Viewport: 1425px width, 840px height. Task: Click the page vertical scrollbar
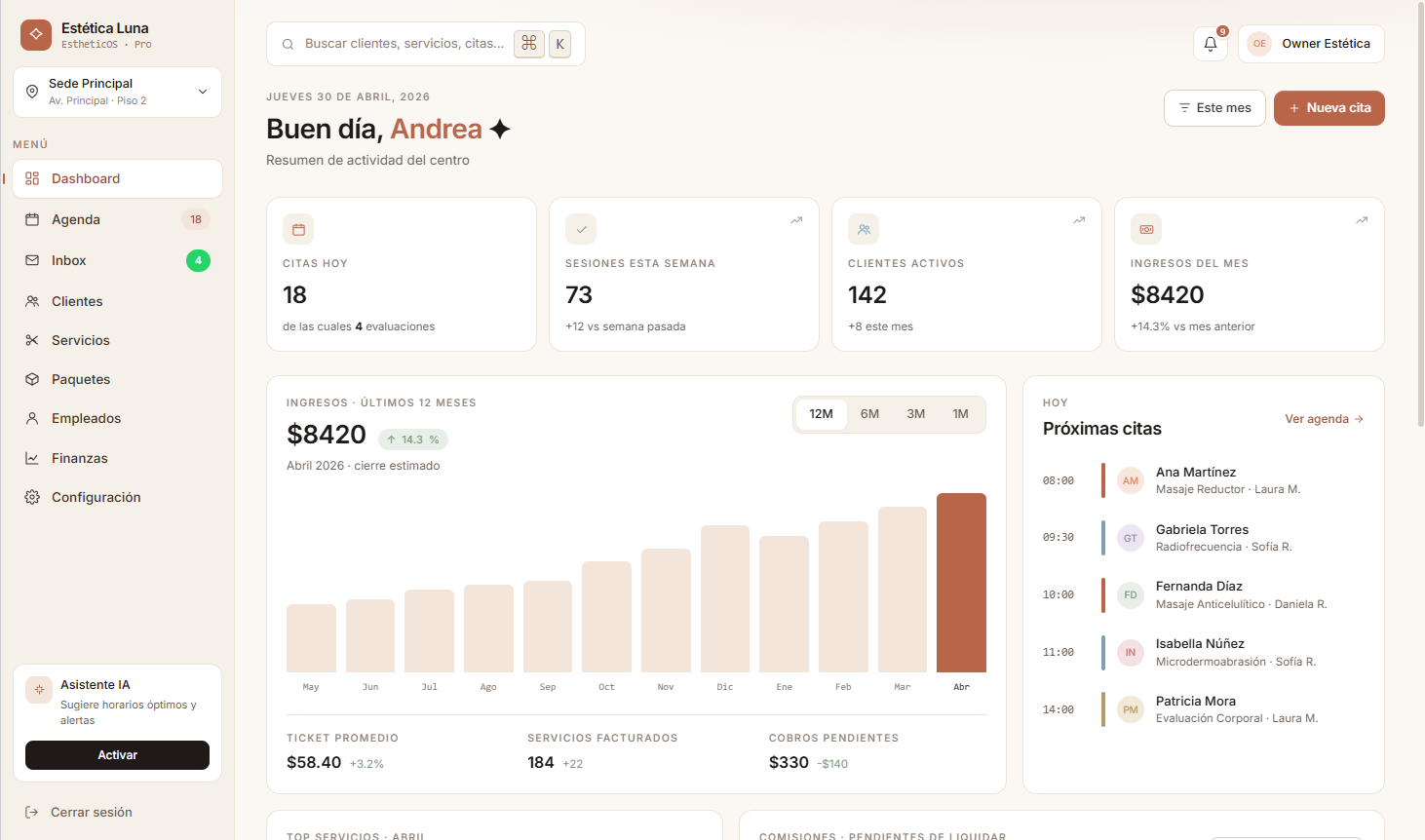[1420, 214]
